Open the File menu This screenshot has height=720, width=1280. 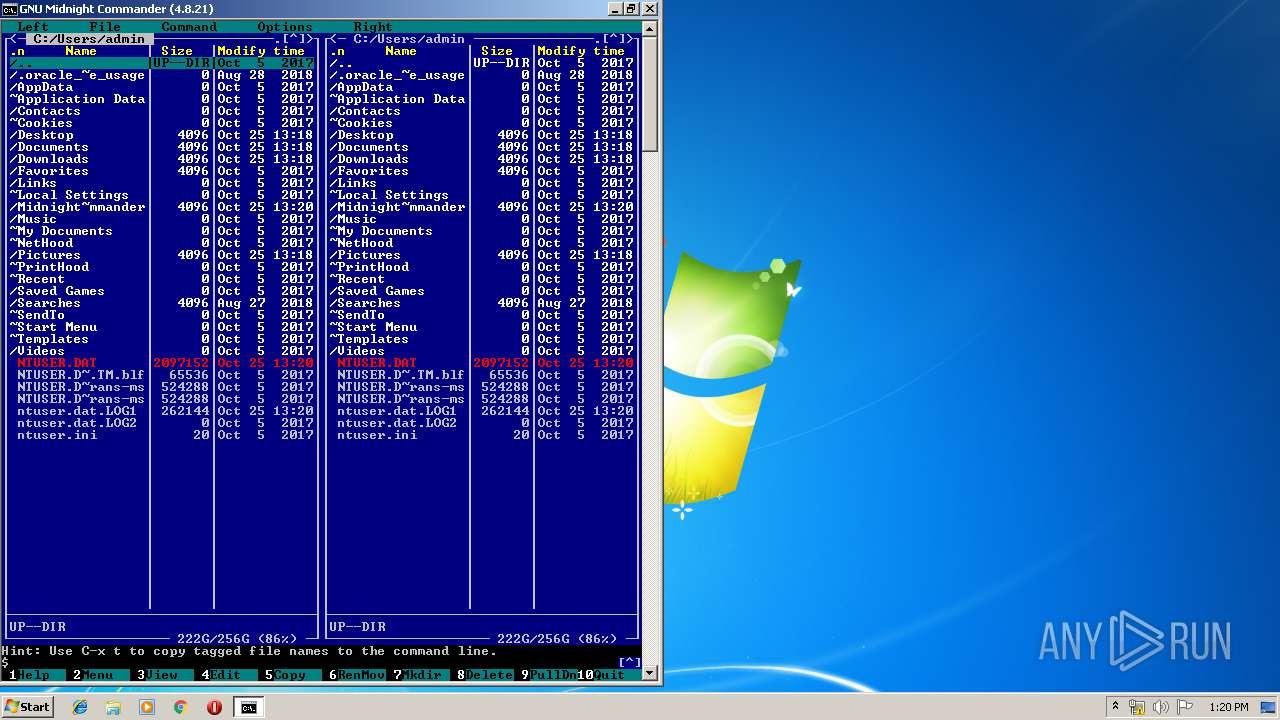tap(105, 27)
